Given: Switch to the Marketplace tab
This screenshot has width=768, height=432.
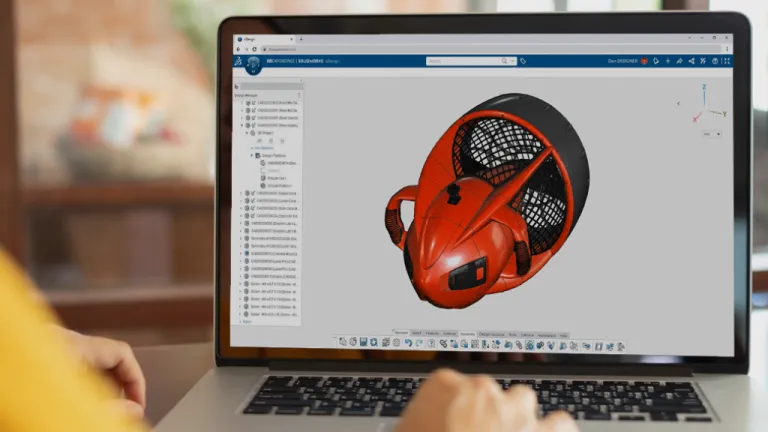Looking at the screenshot, I should tap(547, 335).
